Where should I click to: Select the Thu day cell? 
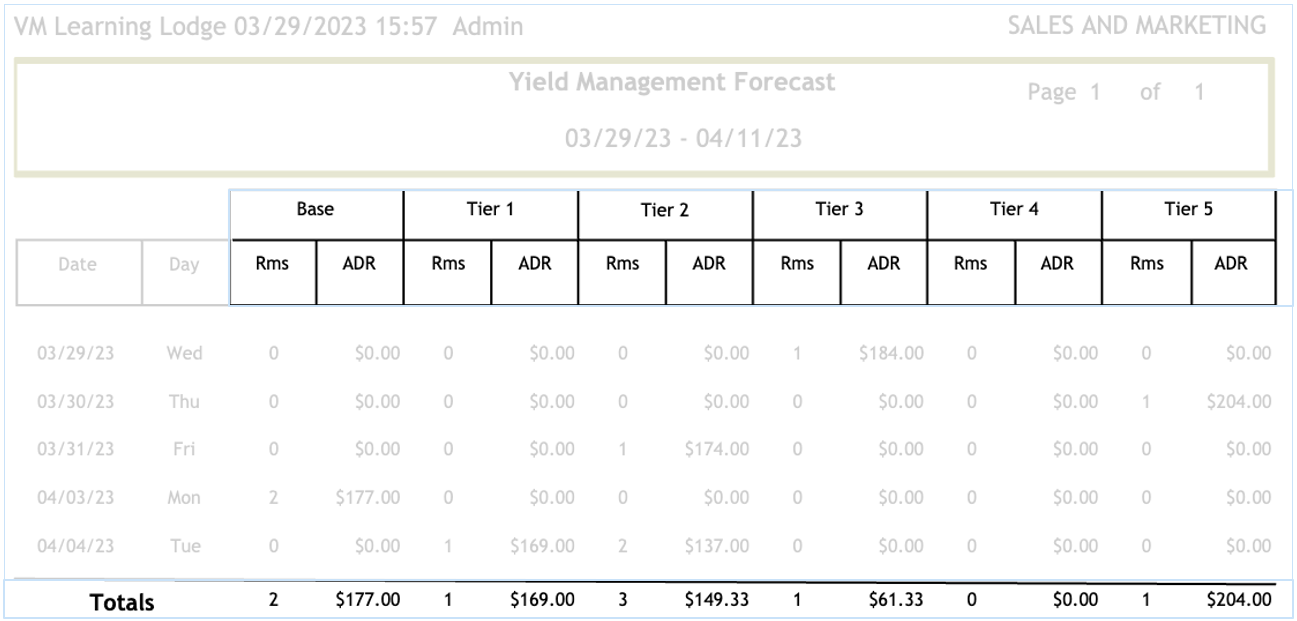pos(184,402)
